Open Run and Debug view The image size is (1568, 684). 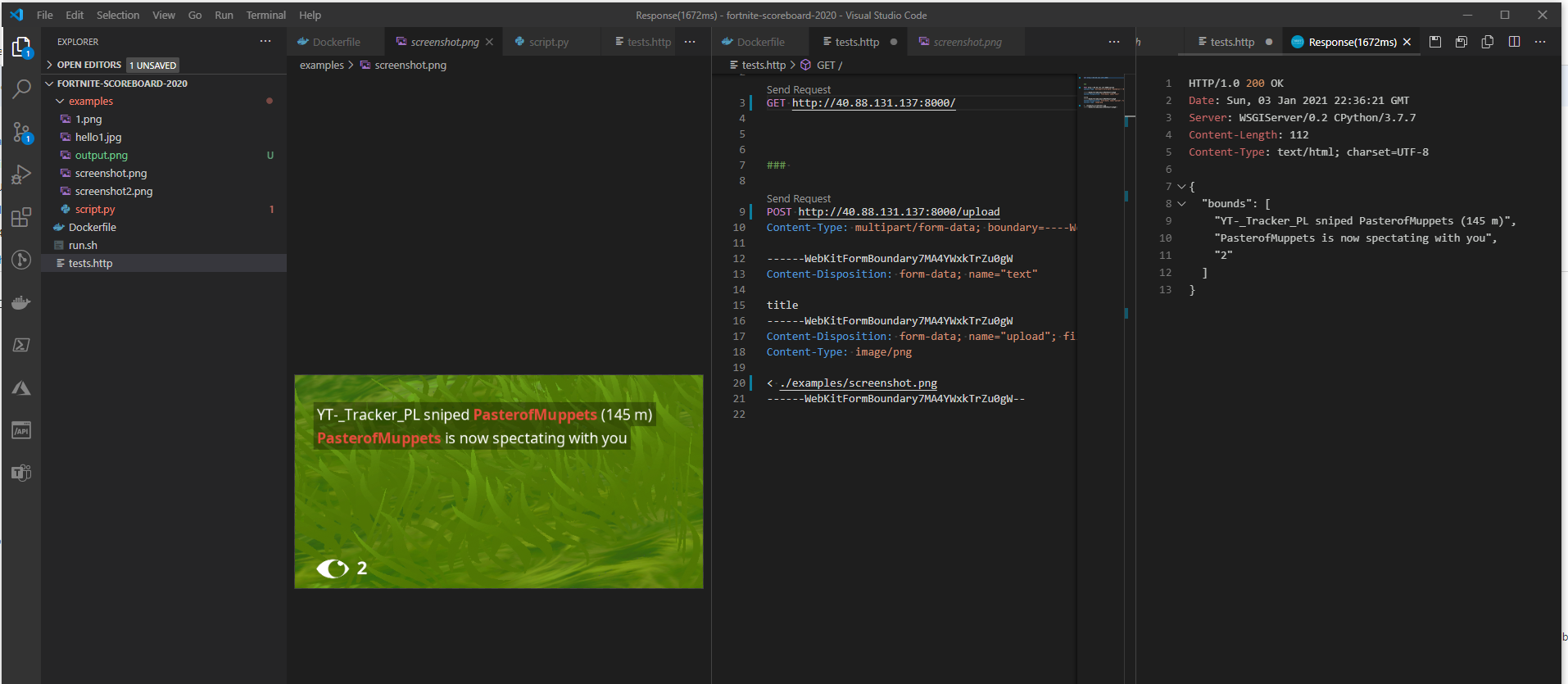pyautogui.click(x=21, y=174)
